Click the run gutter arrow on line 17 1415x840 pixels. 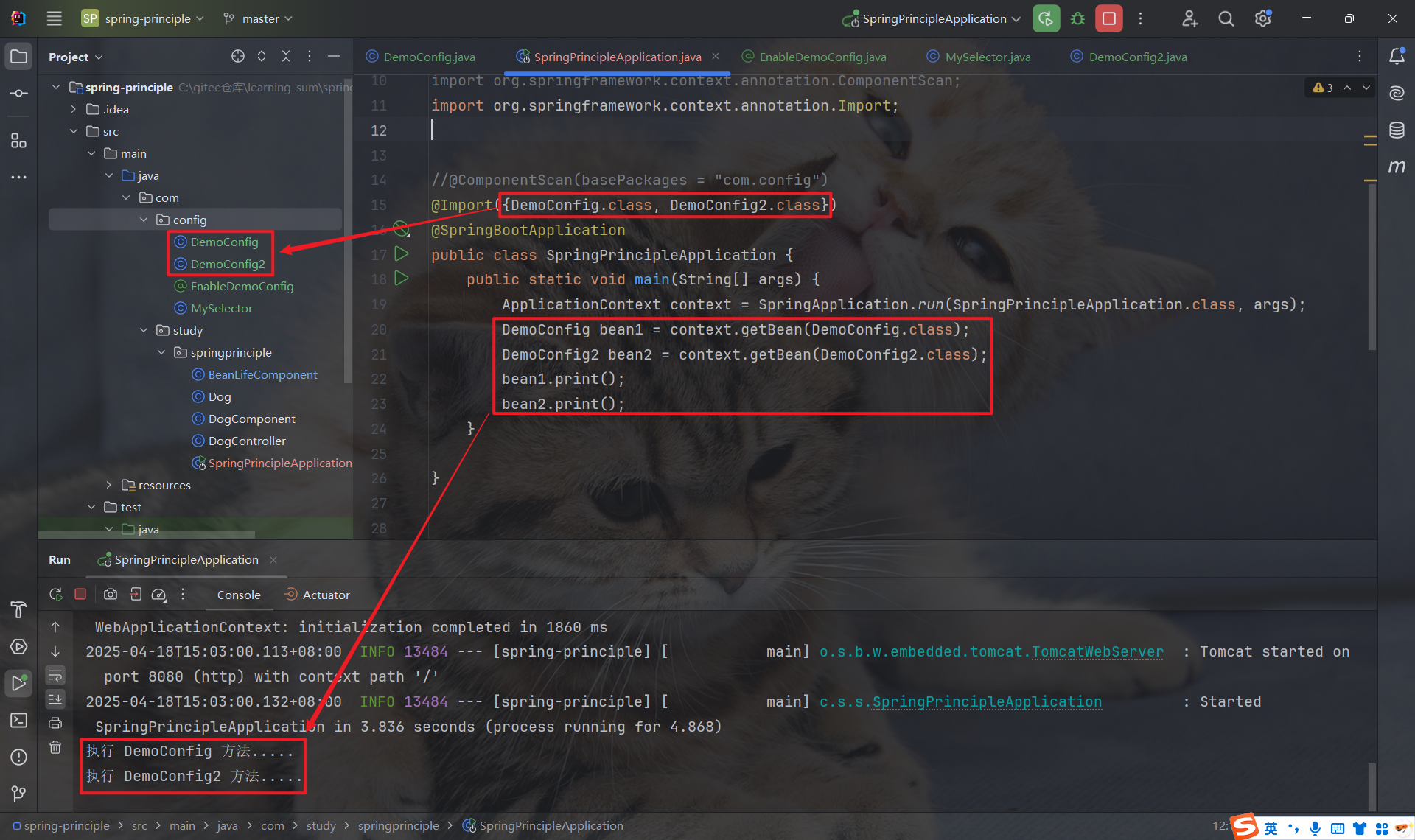click(x=401, y=254)
